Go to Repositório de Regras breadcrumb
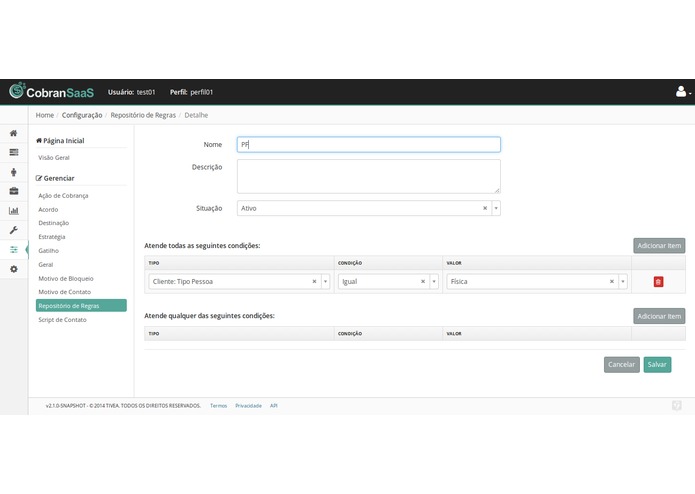The image size is (695, 494). tap(143, 115)
